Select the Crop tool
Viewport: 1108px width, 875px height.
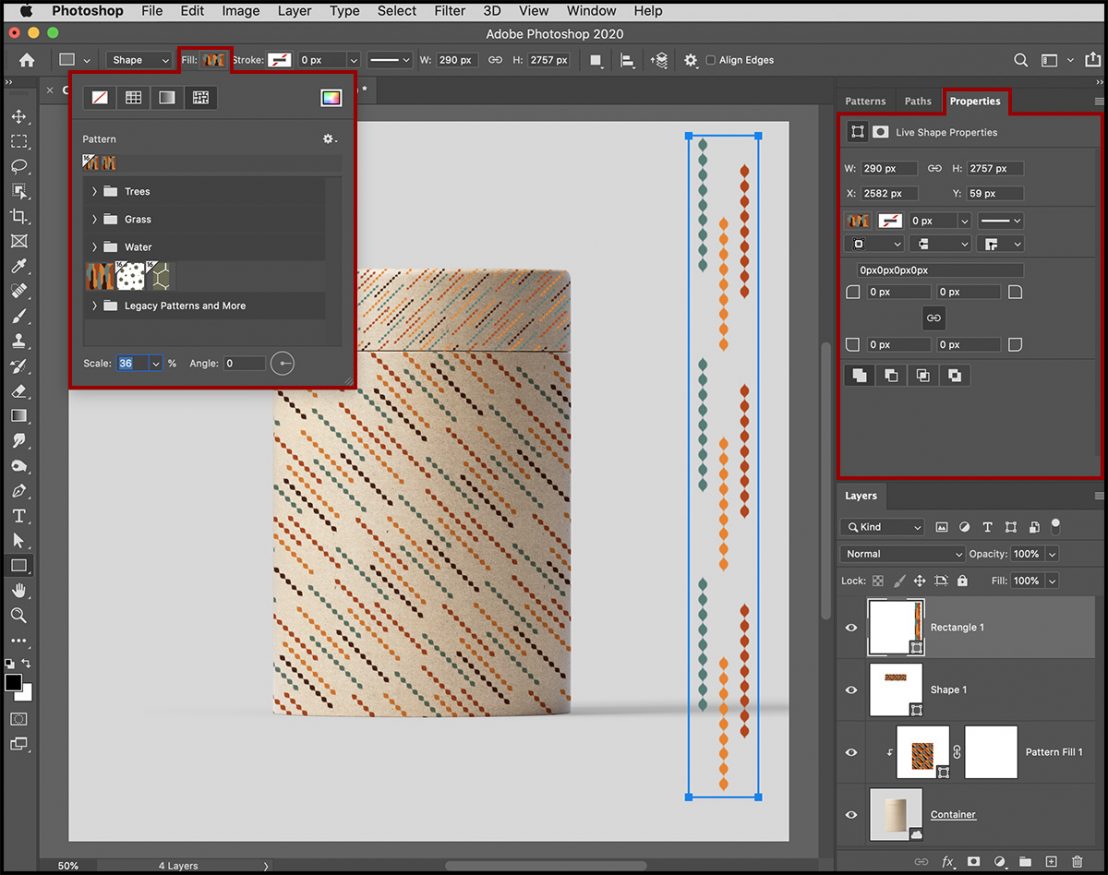point(19,216)
